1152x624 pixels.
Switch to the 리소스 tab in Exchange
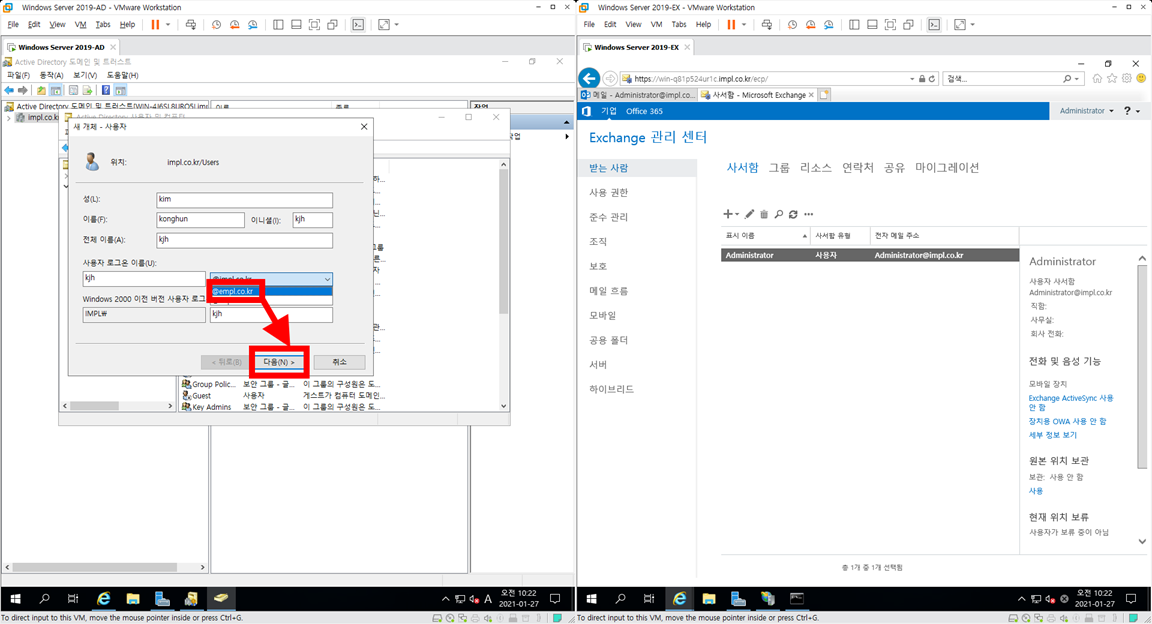pyautogui.click(x=816, y=168)
